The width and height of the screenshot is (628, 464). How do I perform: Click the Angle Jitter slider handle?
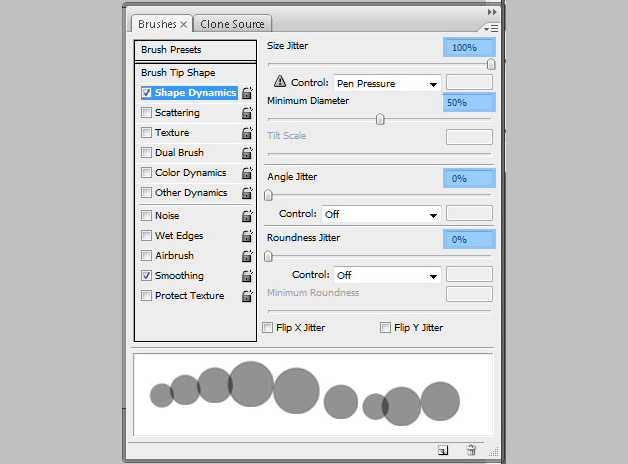[x=268, y=195]
